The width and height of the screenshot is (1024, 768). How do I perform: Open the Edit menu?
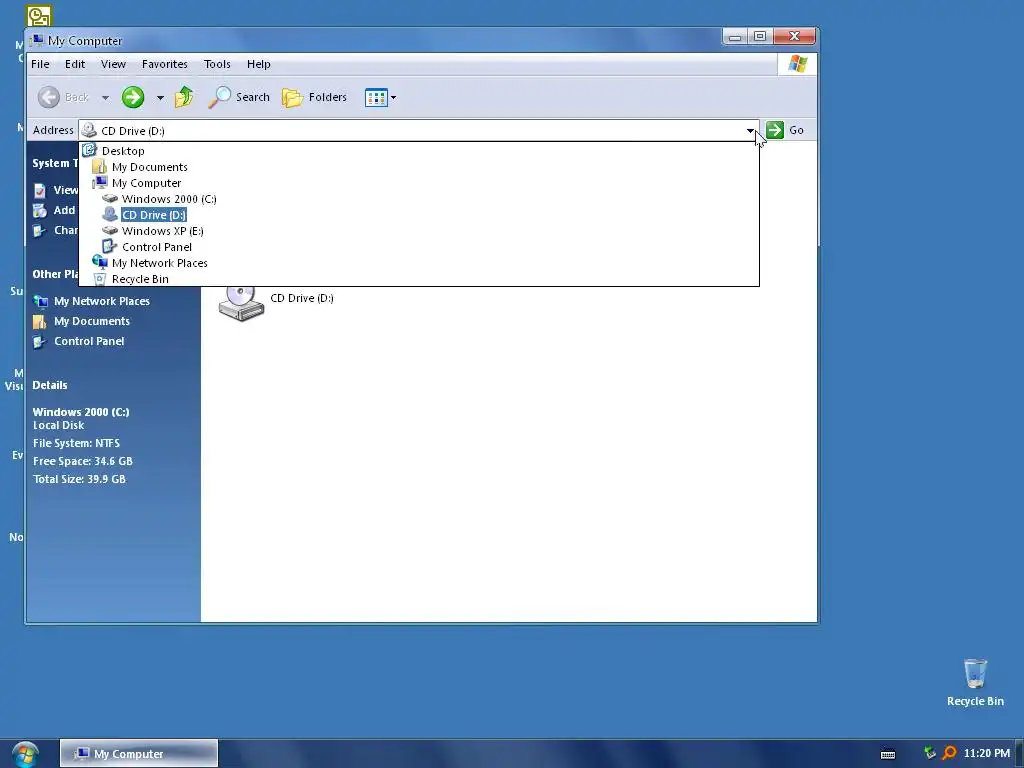pos(74,64)
